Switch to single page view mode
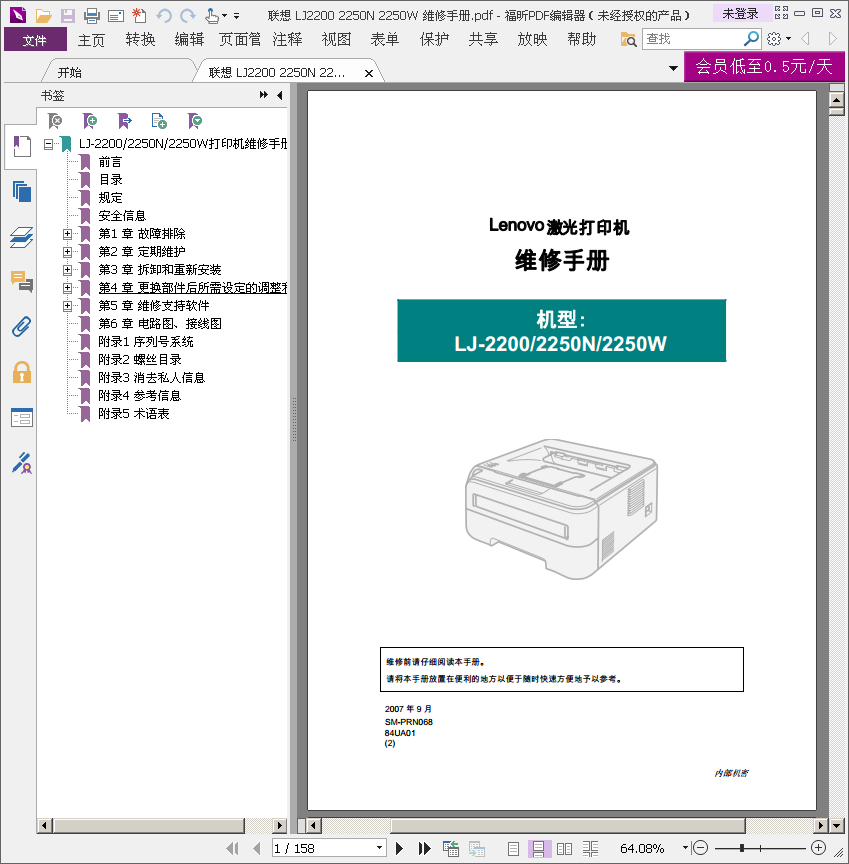 click(513, 849)
